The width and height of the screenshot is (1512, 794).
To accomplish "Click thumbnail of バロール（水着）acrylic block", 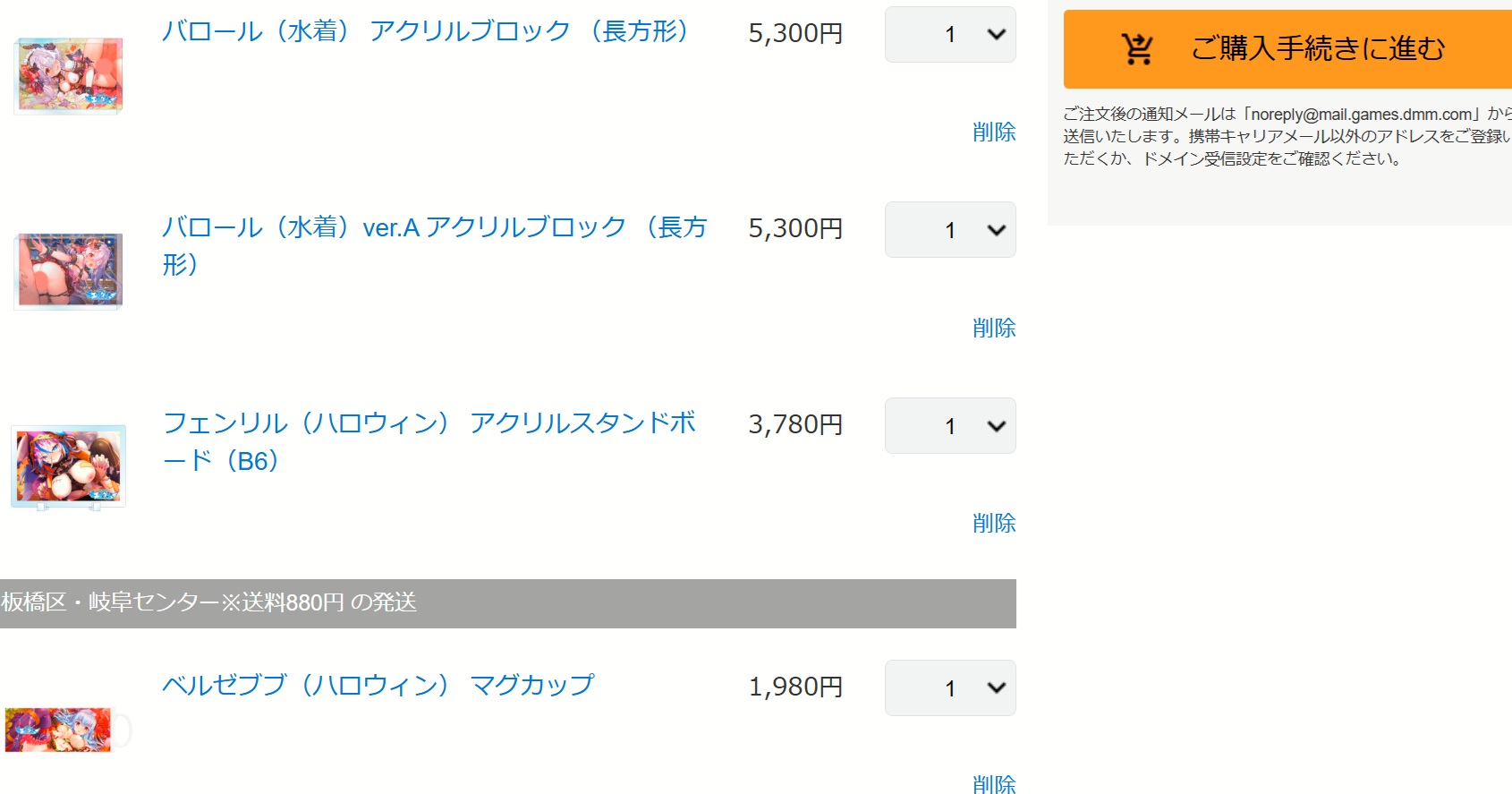I will pyautogui.click(x=70, y=75).
